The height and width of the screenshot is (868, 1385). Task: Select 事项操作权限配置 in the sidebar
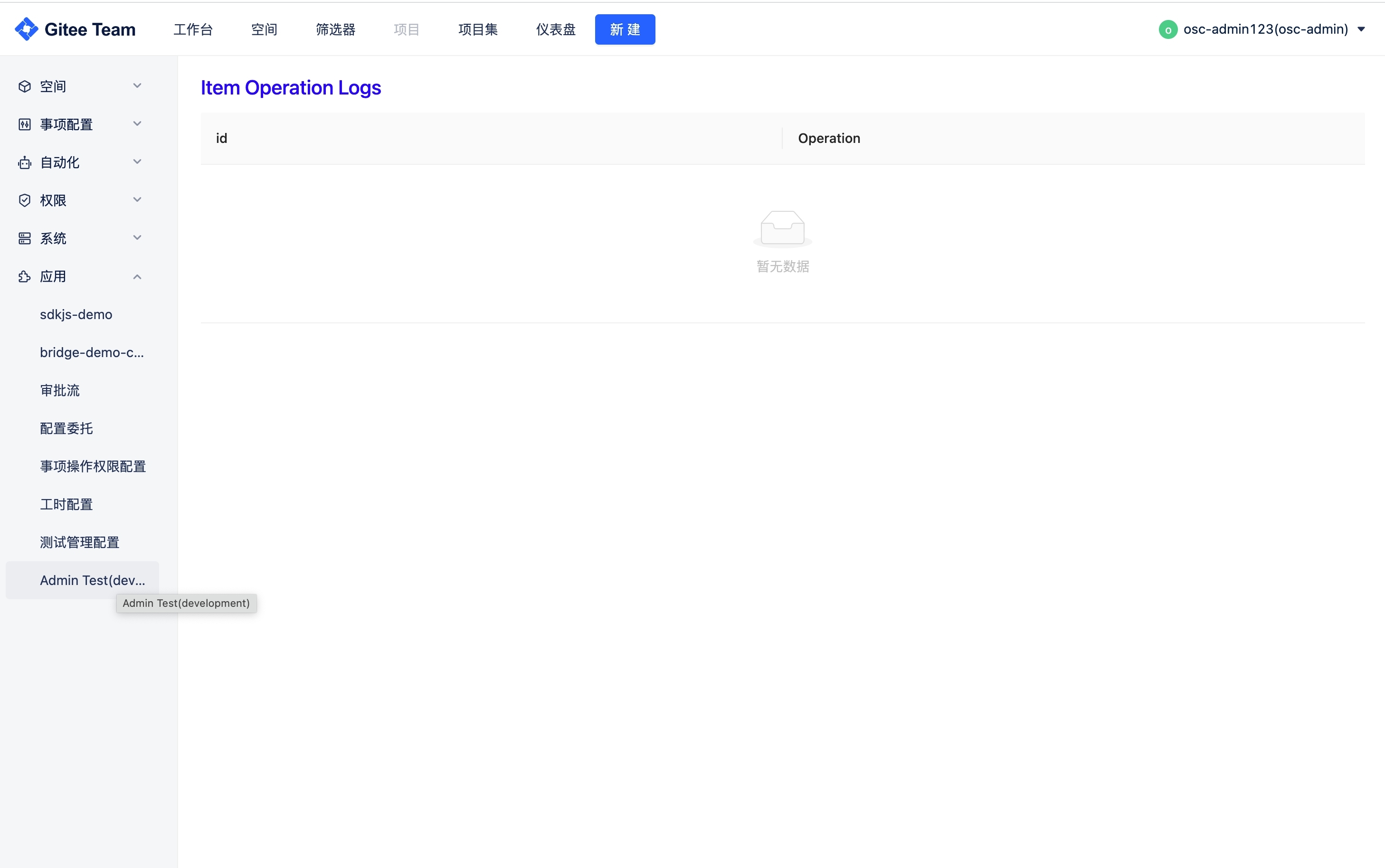[93, 466]
